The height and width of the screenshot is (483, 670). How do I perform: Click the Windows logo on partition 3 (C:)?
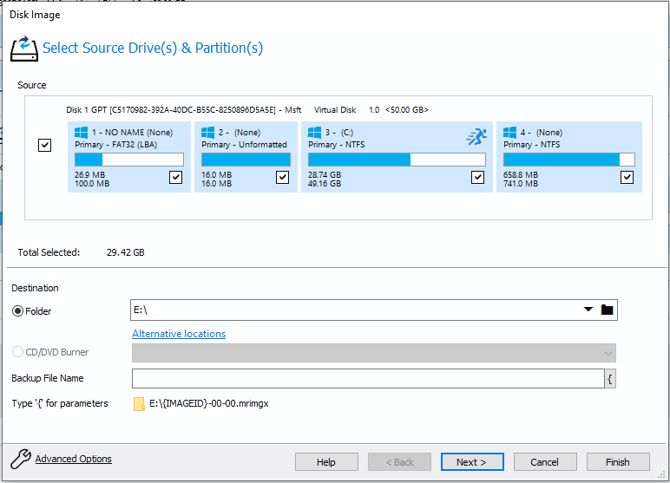[x=315, y=132]
